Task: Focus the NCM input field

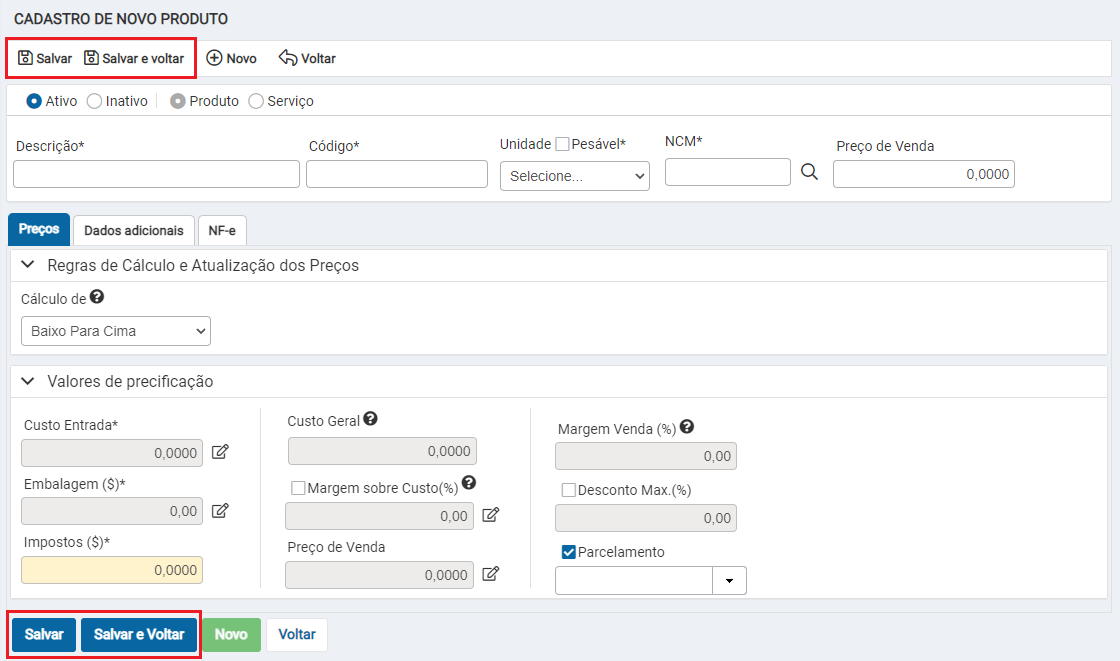Action: [x=728, y=172]
